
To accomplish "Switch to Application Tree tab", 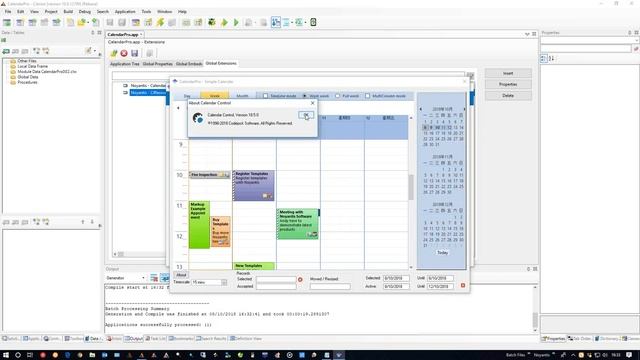I will click(x=124, y=64).
